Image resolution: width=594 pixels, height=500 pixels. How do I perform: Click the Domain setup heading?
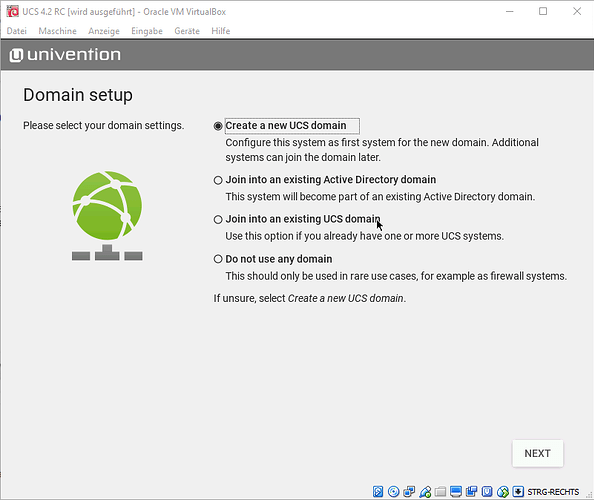pos(78,95)
